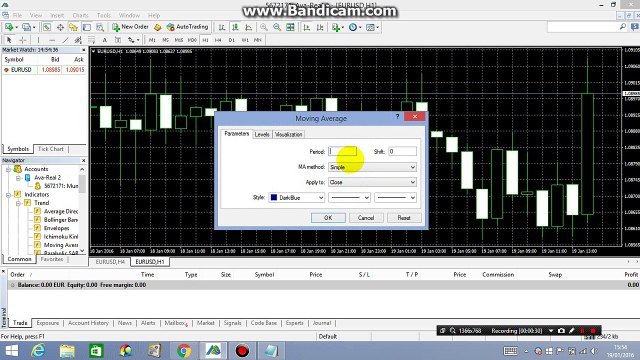Open the line width dropdown

tap(396, 198)
